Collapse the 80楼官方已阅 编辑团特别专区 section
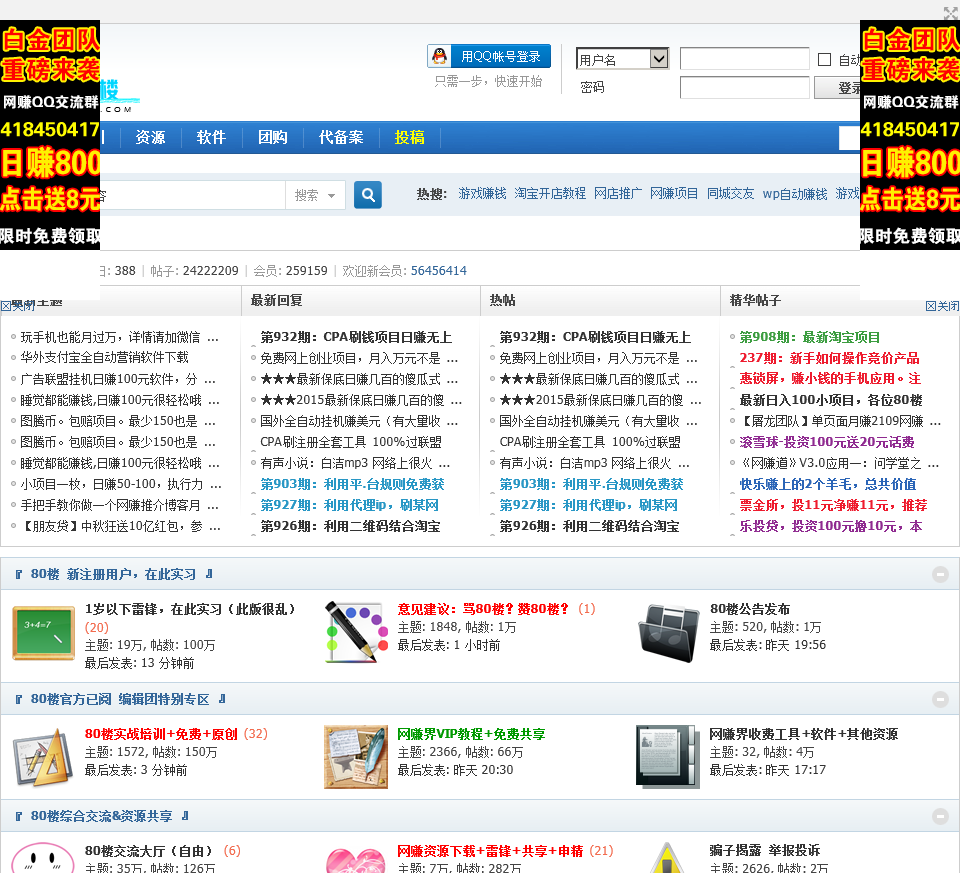Viewport: 960px width, 873px height. click(x=940, y=699)
